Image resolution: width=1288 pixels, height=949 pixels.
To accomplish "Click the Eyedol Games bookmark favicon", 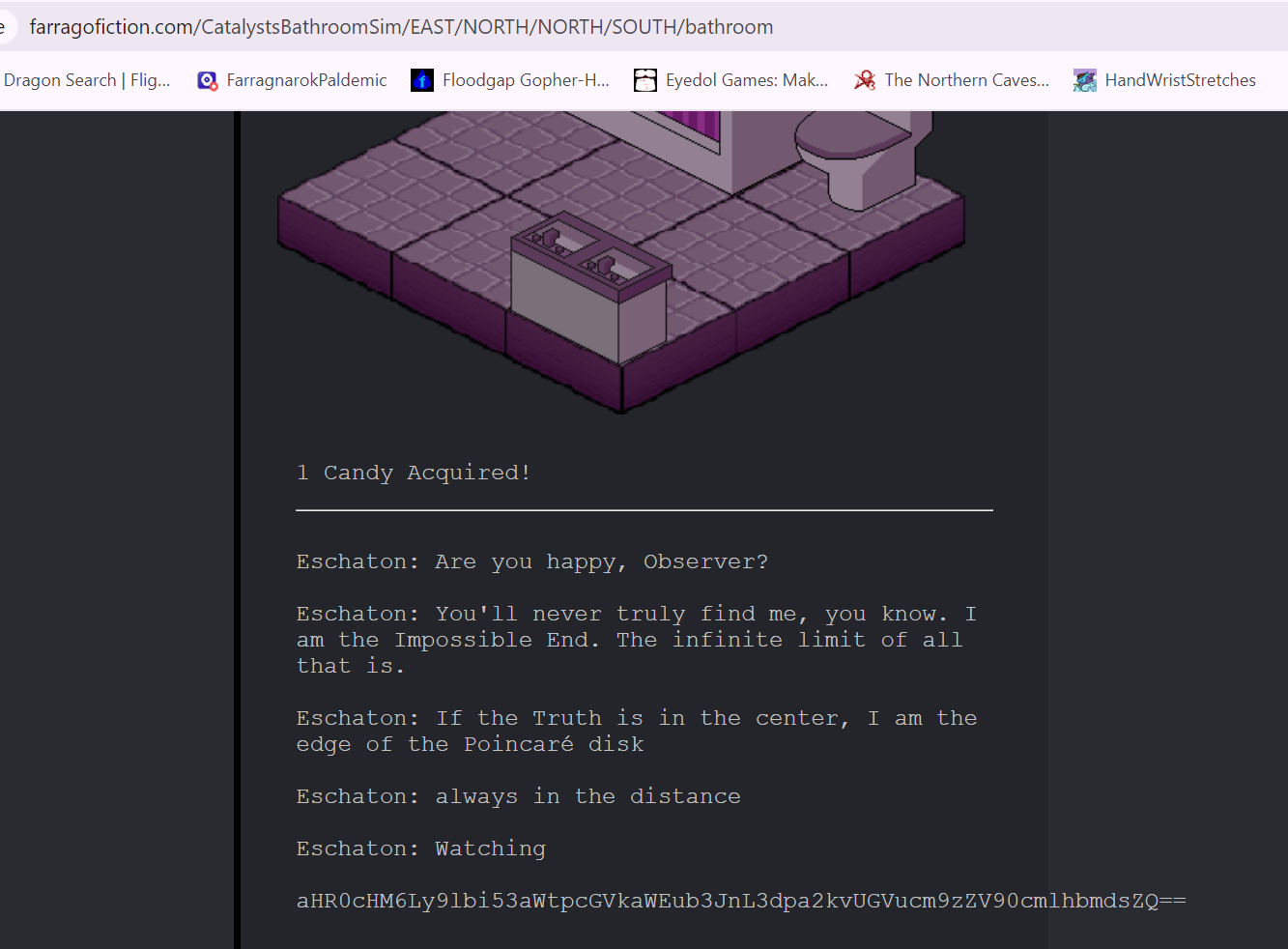I will tap(645, 81).
